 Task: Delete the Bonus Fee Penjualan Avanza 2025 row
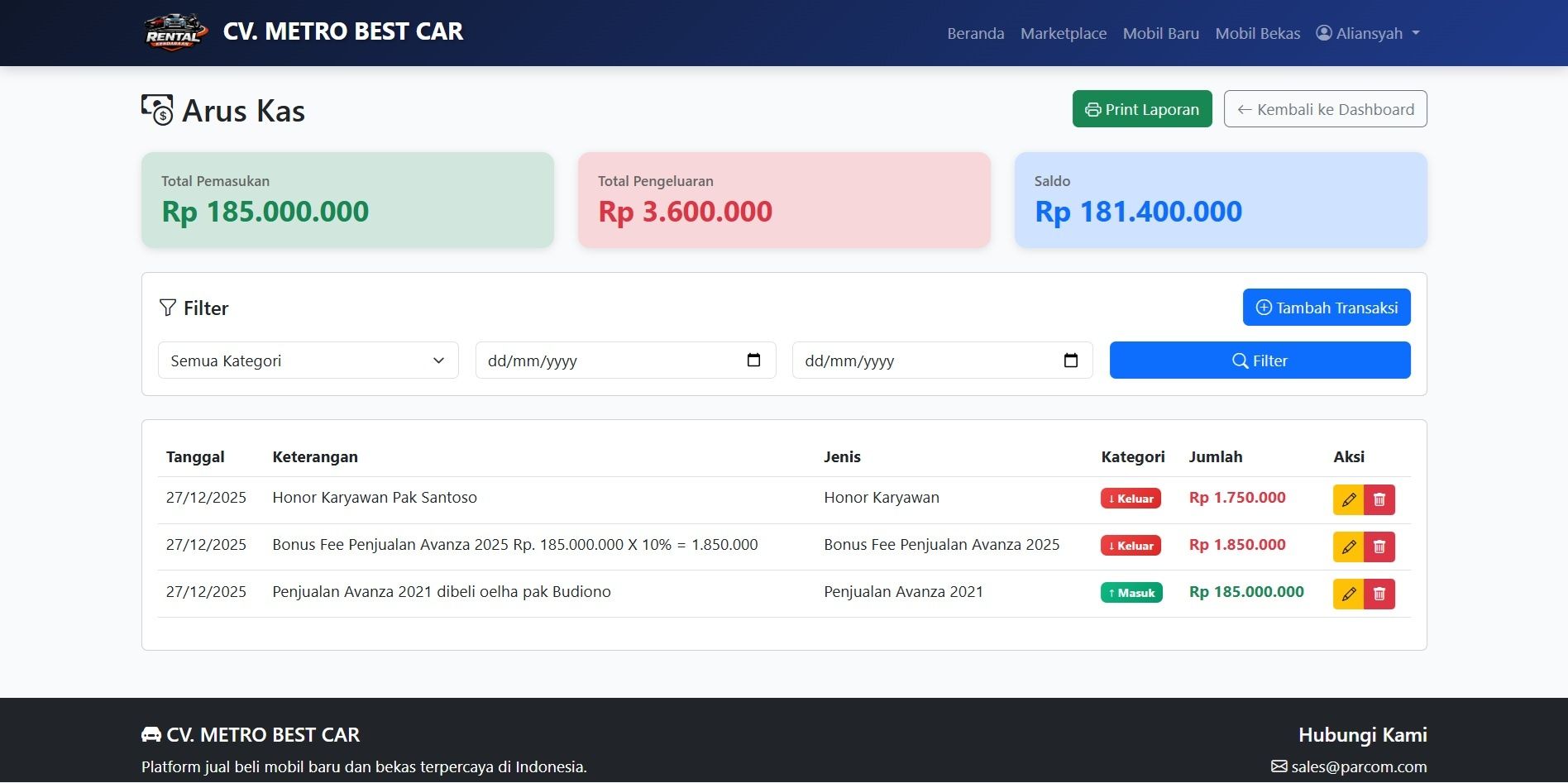[x=1379, y=547]
